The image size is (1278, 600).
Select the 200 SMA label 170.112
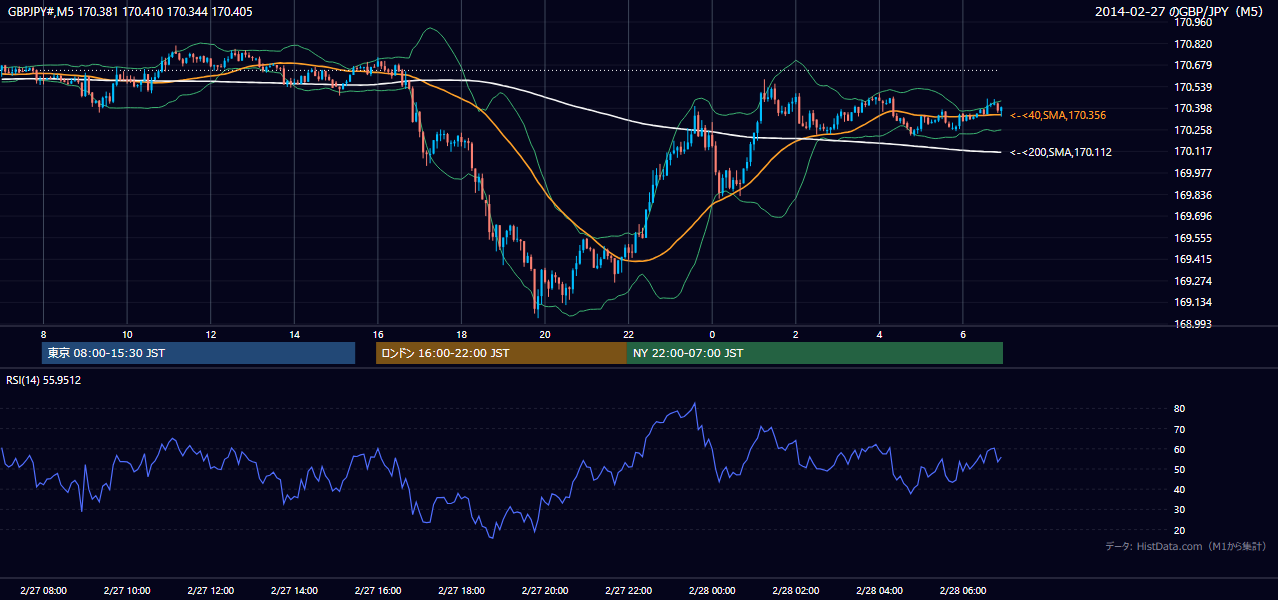1061,153
